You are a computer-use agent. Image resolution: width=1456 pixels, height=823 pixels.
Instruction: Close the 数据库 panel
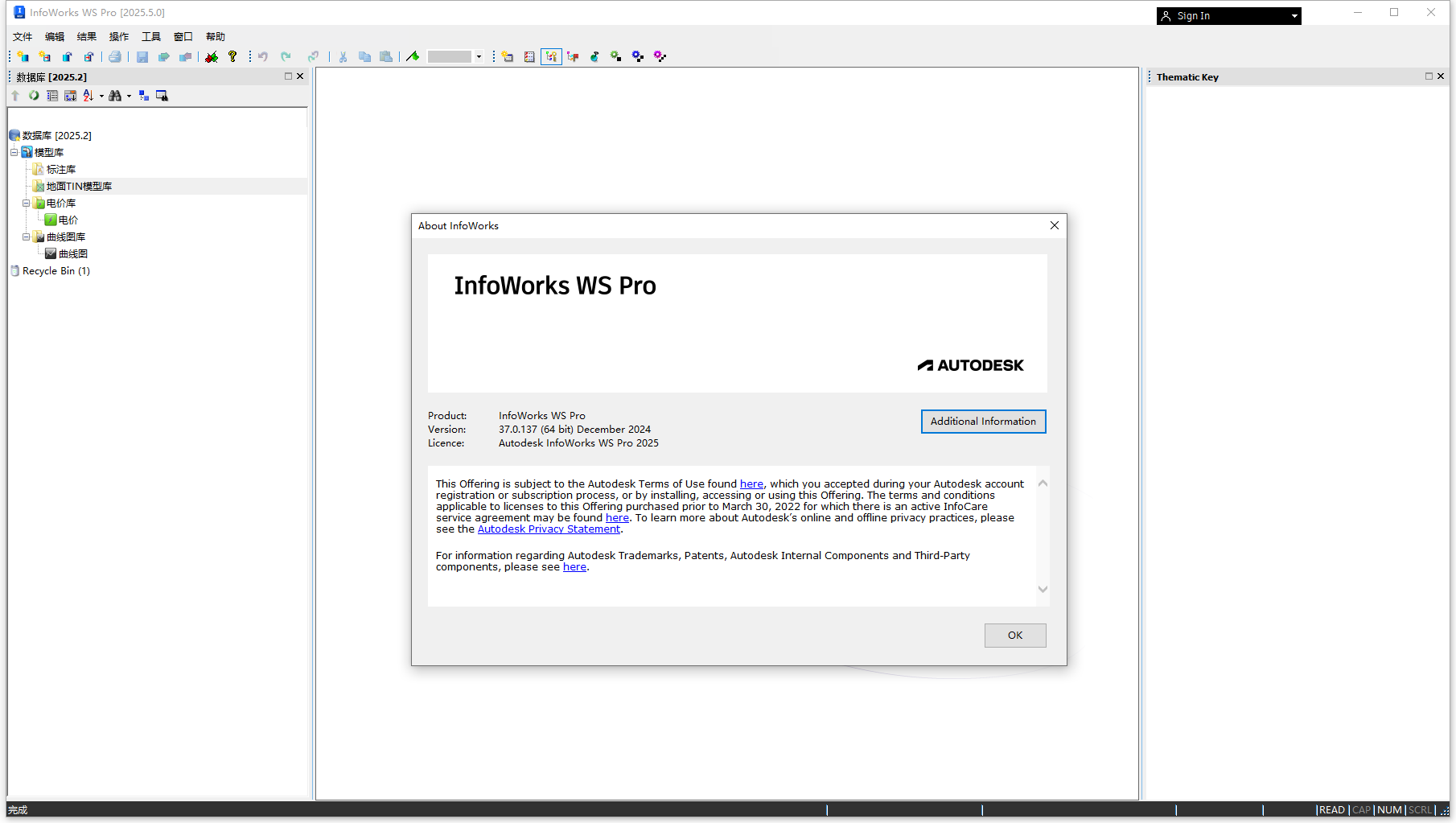click(300, 76)
